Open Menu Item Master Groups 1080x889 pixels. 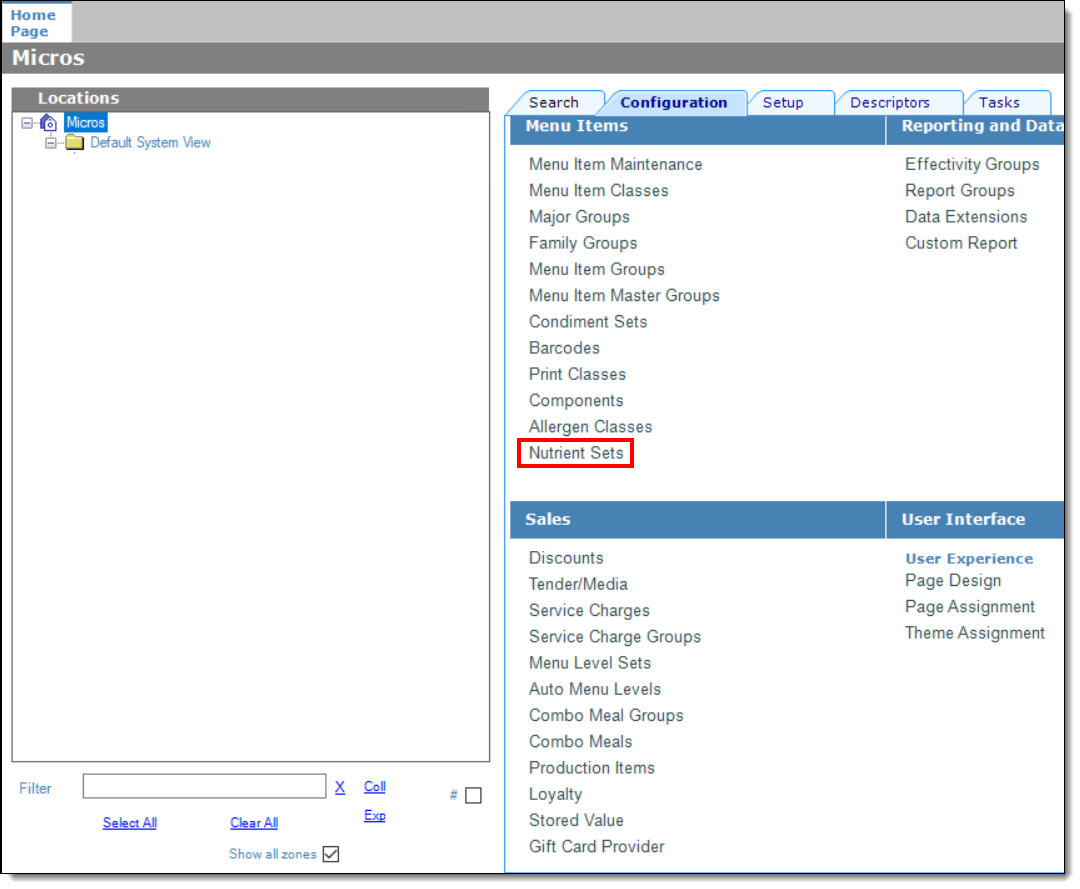pos(624,295)
